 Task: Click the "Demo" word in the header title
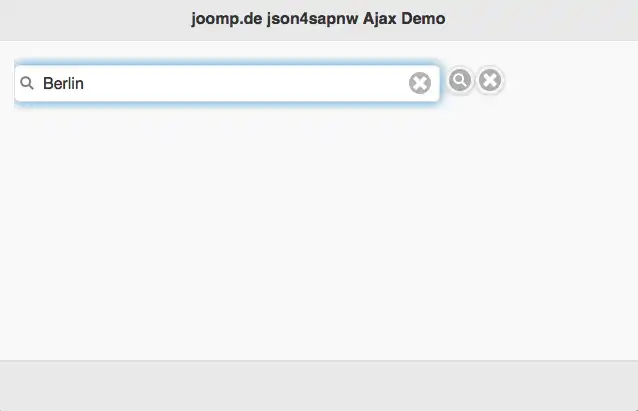pos(424,19)
